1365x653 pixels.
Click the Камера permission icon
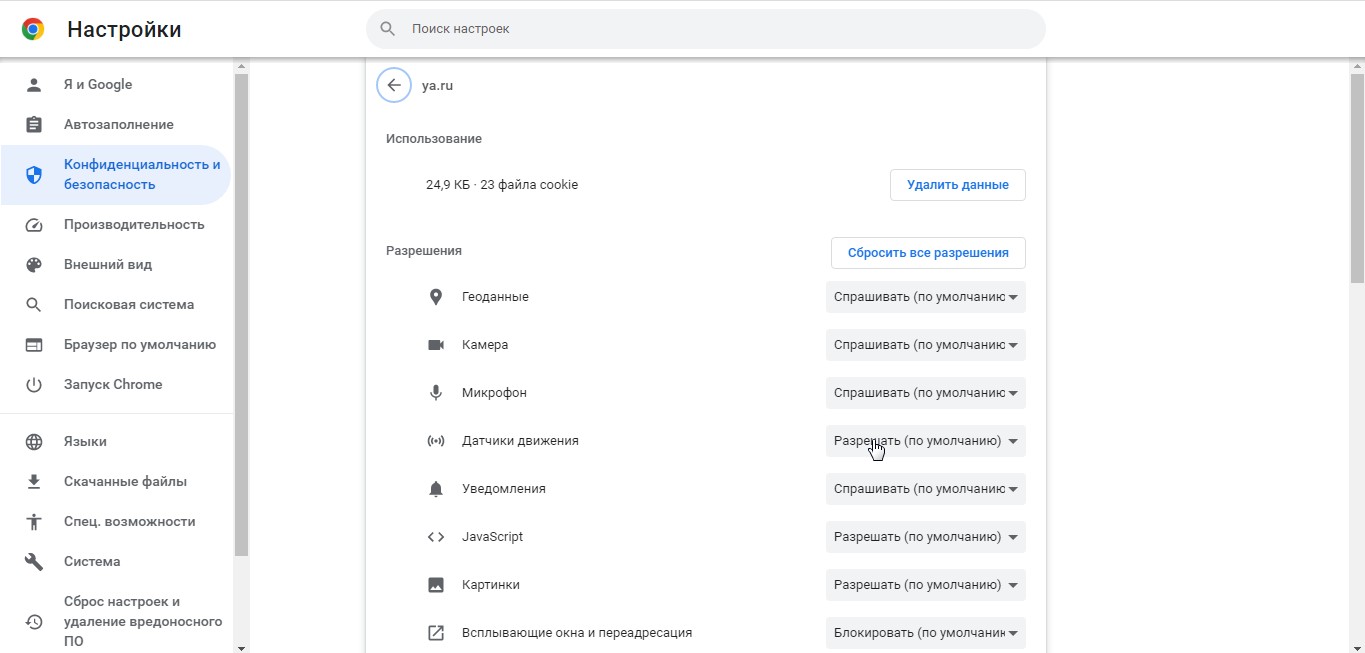(435, 344)
